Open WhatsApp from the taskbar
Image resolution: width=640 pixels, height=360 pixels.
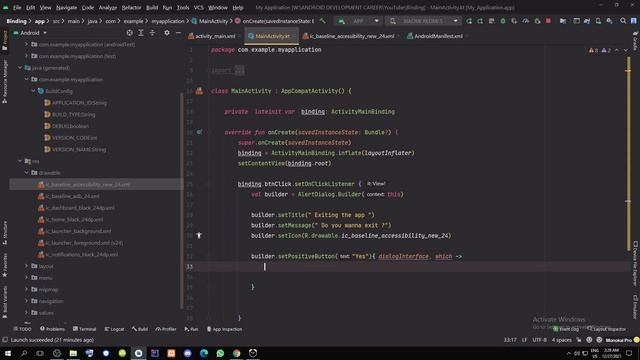220,353
